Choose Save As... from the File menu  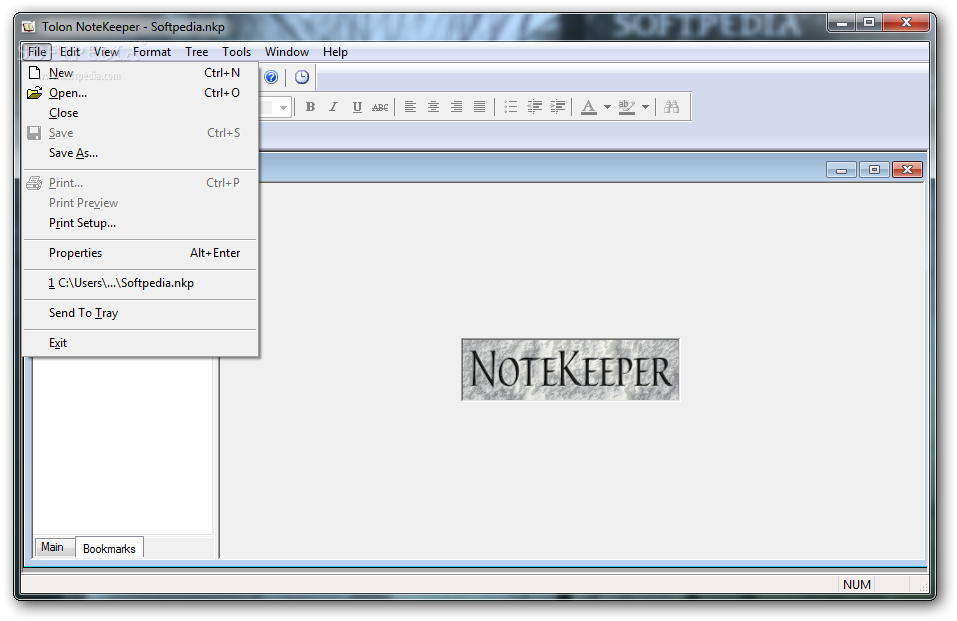coord(140,153)
